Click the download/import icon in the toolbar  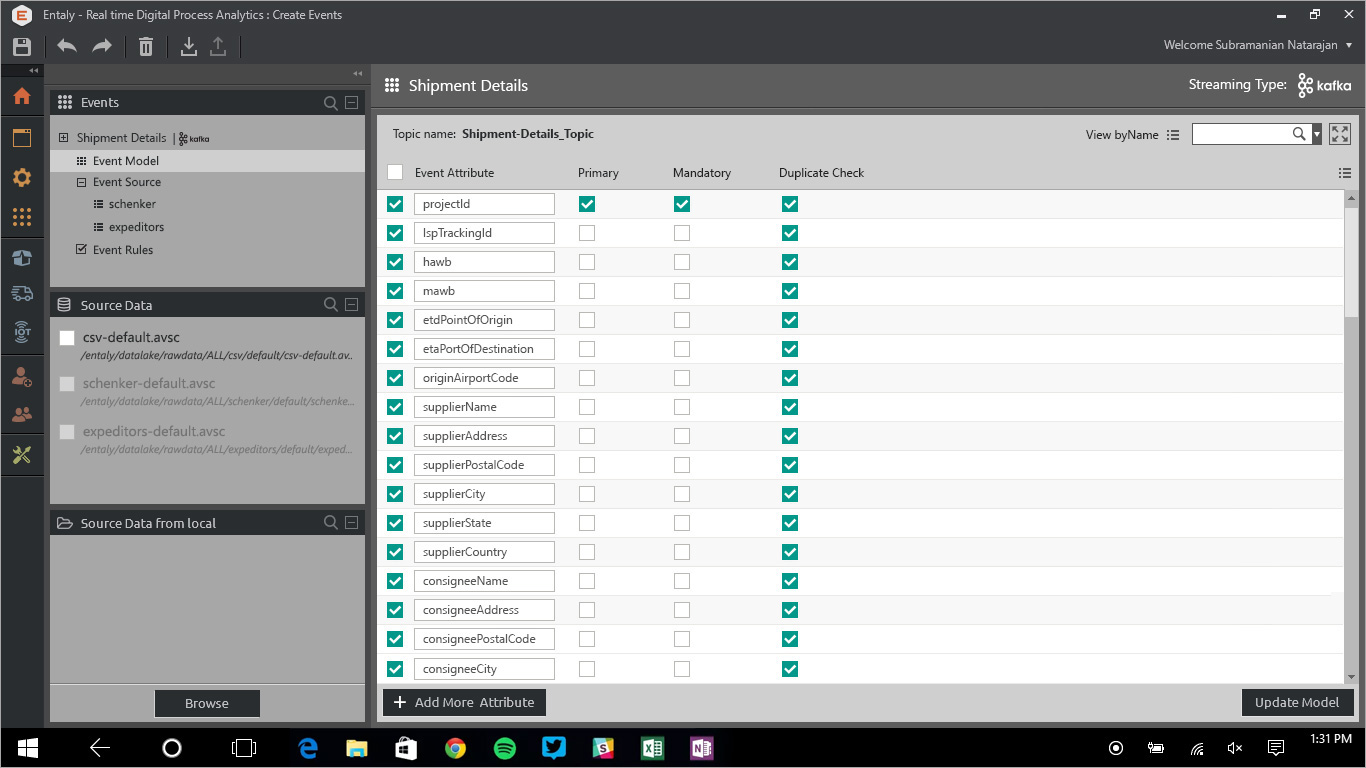coord(188,47)
